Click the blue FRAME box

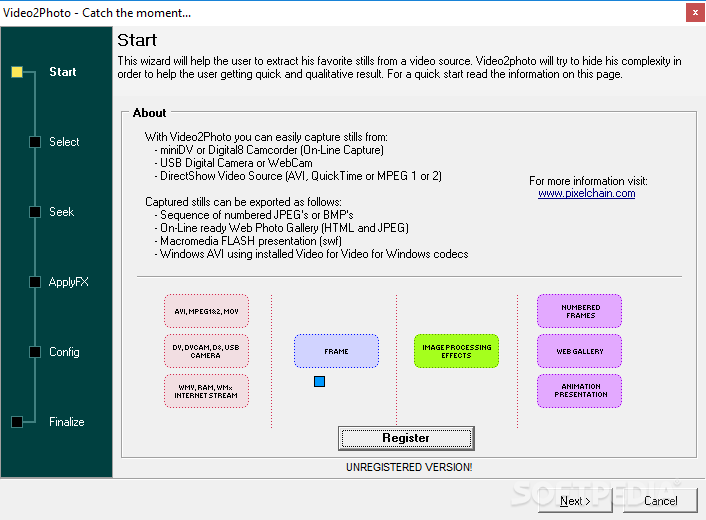pyautogui.click(x=336, y=351)
